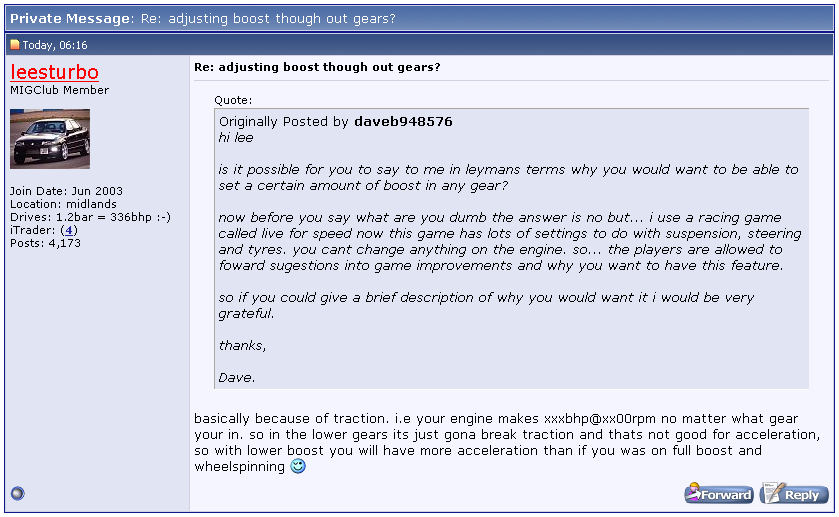Click the Quote: label above quote box
Viewport: 839px width, 517px height.
(233, 100)
